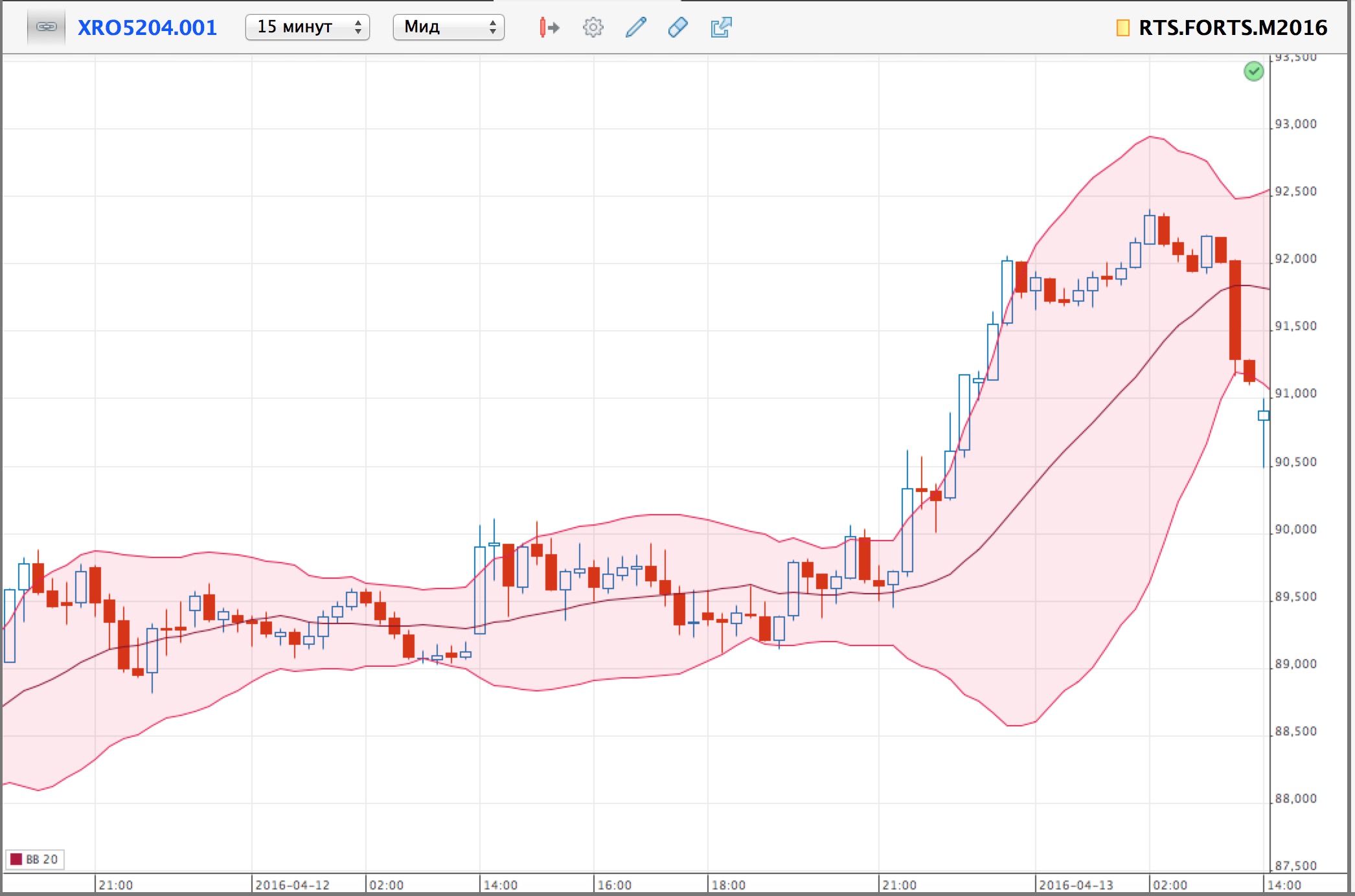
Task: Click the red candle scroll-to-latest icon
Action: click(549, 27)
